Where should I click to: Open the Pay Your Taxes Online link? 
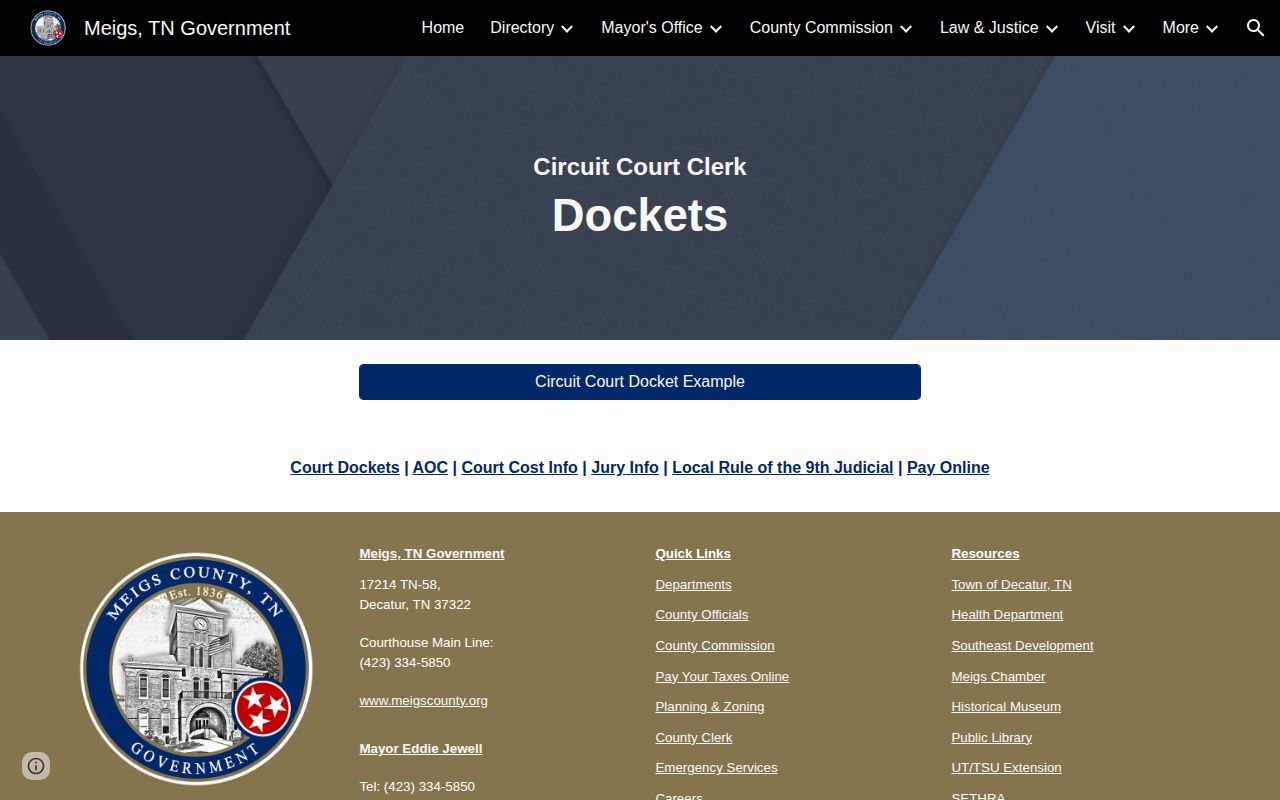[722, 677]
